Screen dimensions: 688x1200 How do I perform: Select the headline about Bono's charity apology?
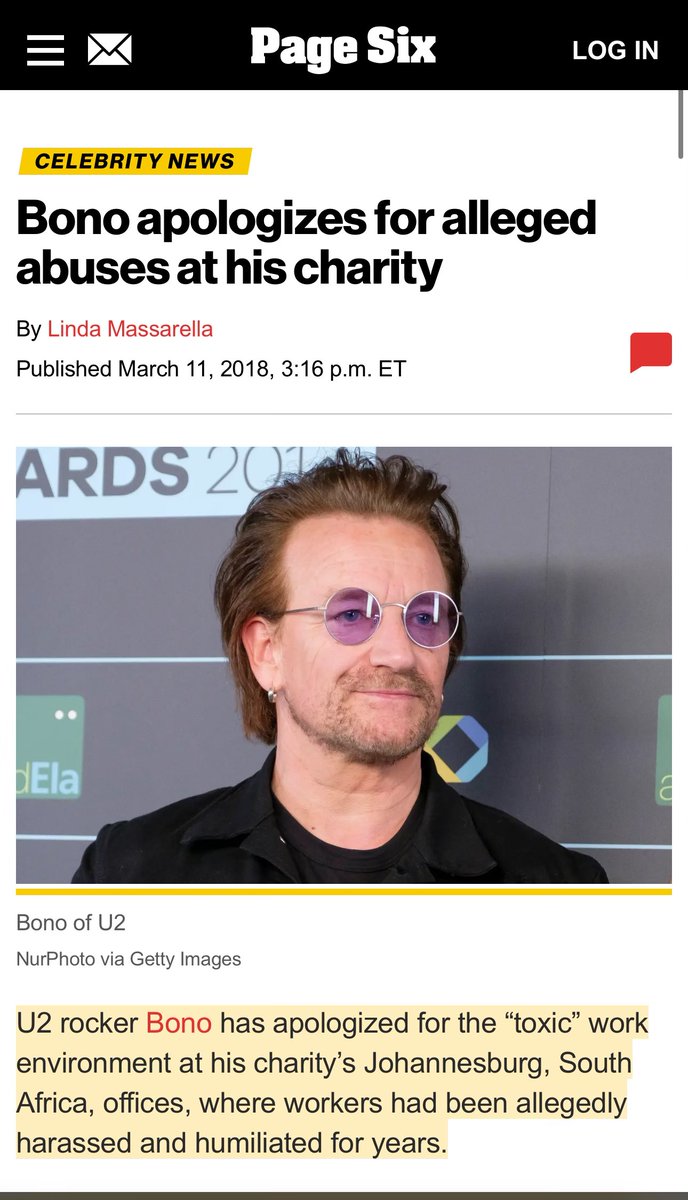(x=306, y=243)
